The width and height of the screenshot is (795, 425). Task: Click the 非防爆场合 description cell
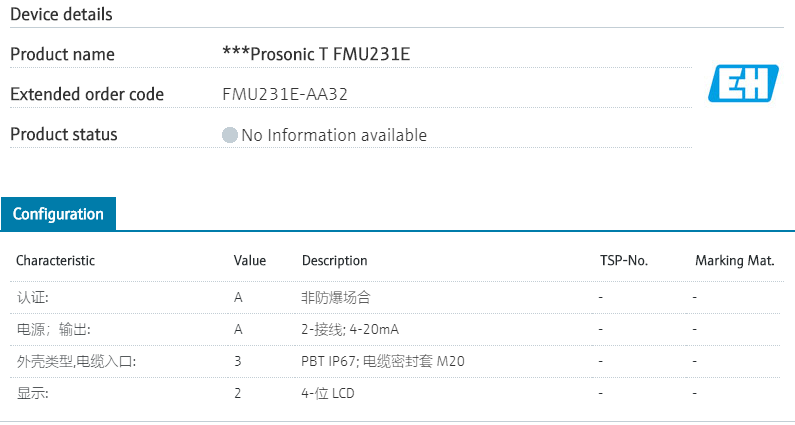point(337,297)
